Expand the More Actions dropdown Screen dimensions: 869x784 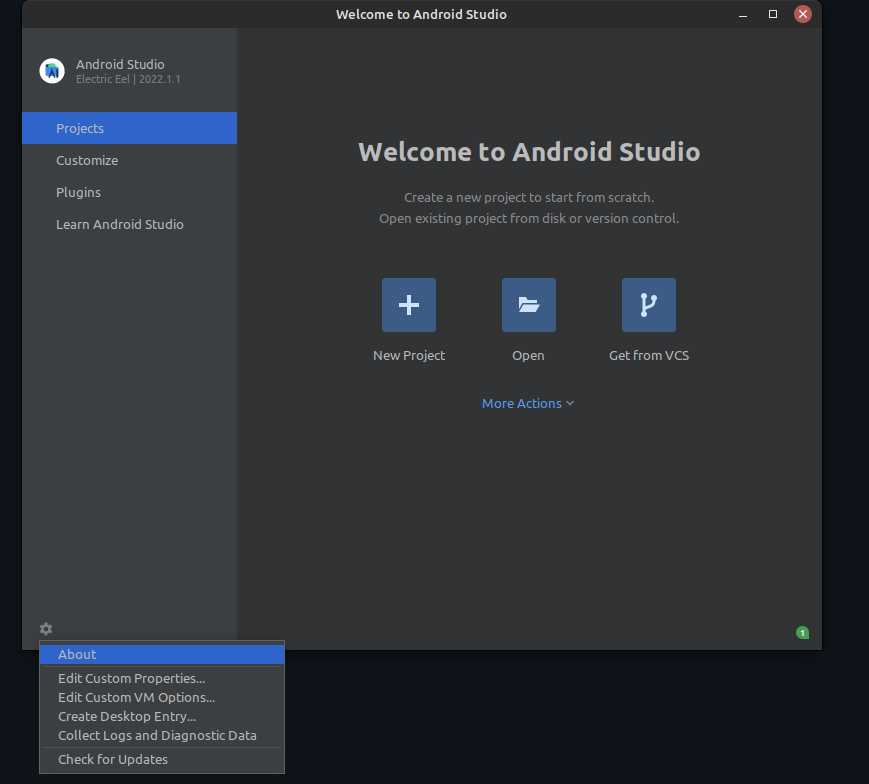click(528, 403)
